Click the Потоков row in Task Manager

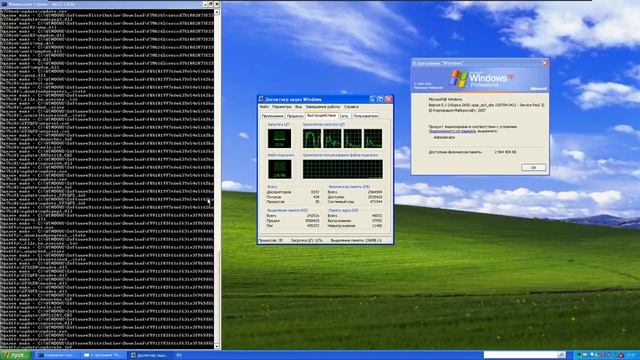point(293,197)
